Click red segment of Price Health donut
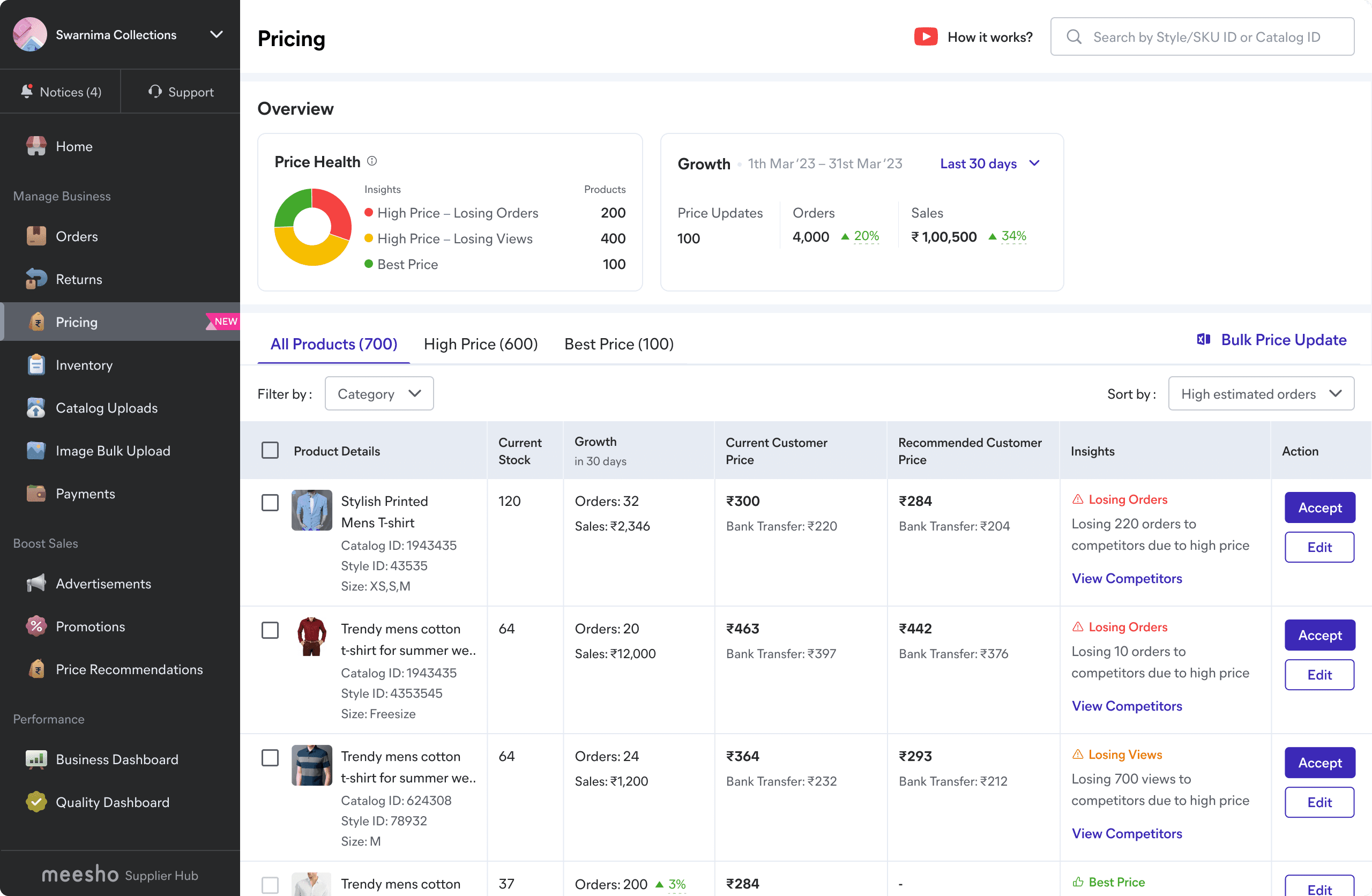 point(335,212)
